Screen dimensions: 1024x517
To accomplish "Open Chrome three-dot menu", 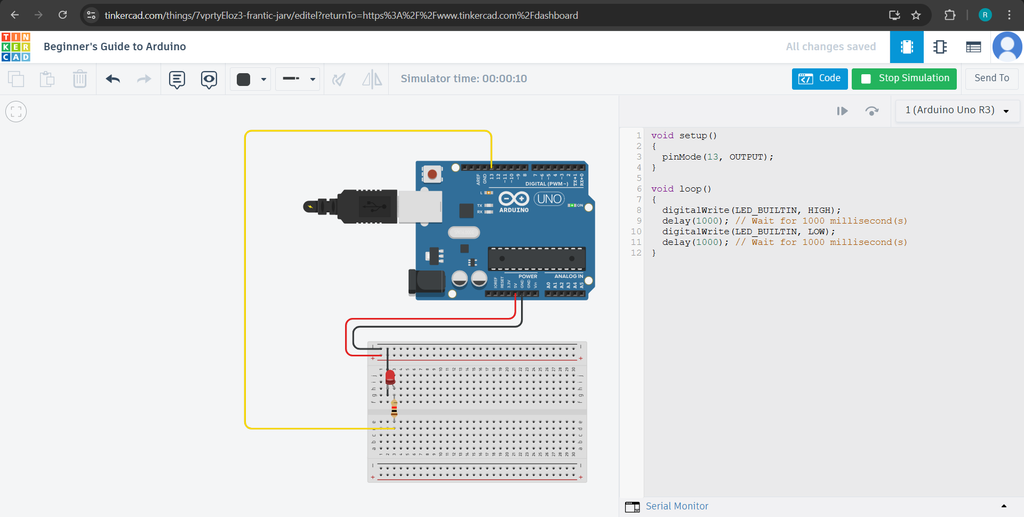I will 1010,15.
